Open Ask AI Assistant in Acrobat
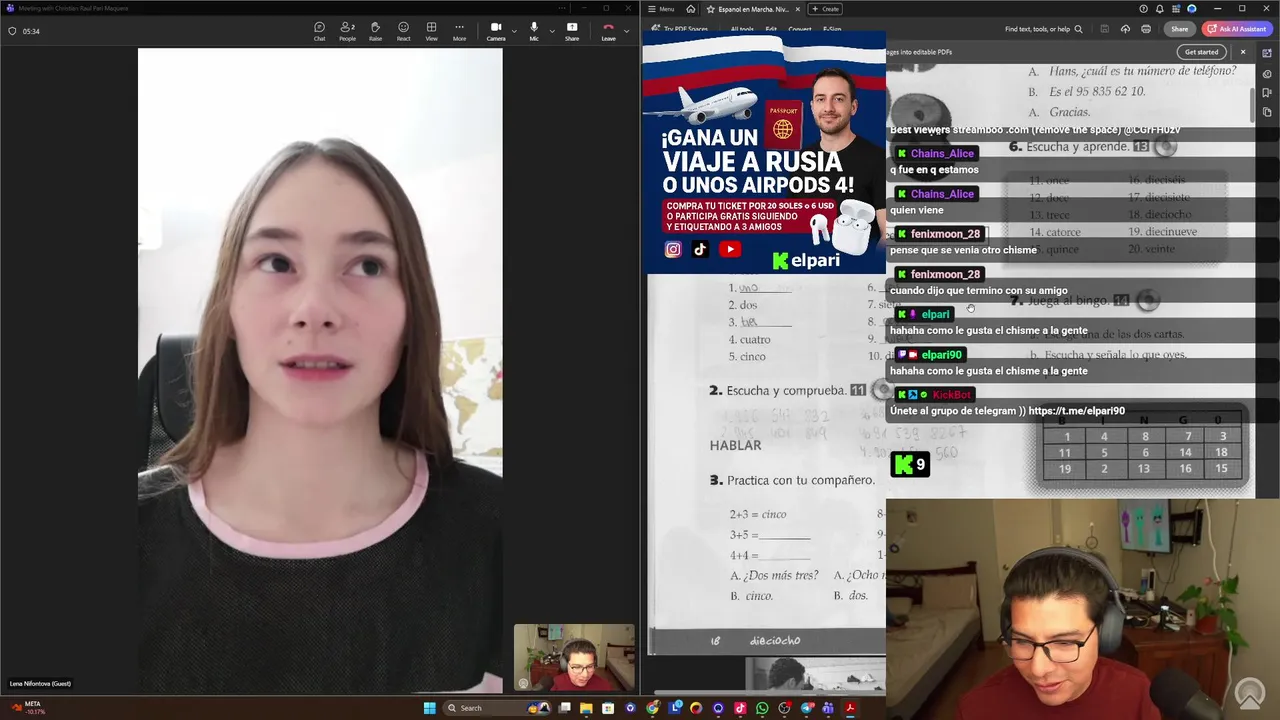 1237,29
